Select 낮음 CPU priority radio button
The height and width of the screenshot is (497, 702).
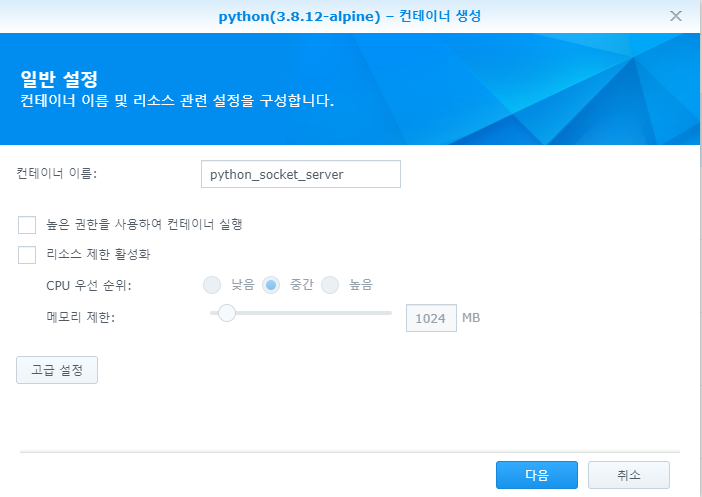click(212, 285)
